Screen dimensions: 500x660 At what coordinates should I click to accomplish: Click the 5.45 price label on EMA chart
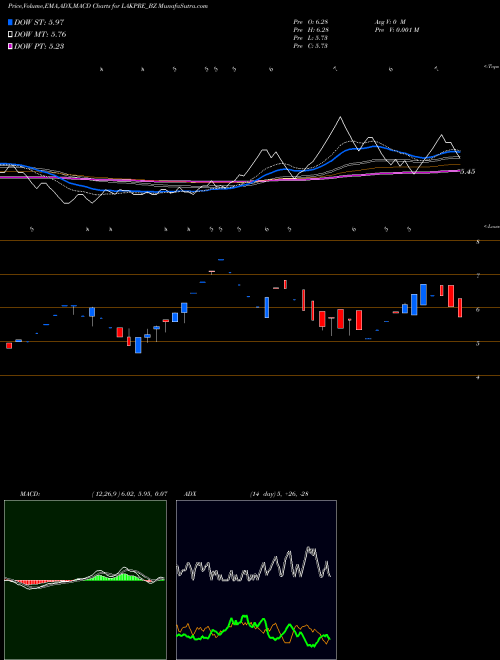[468, 172]
